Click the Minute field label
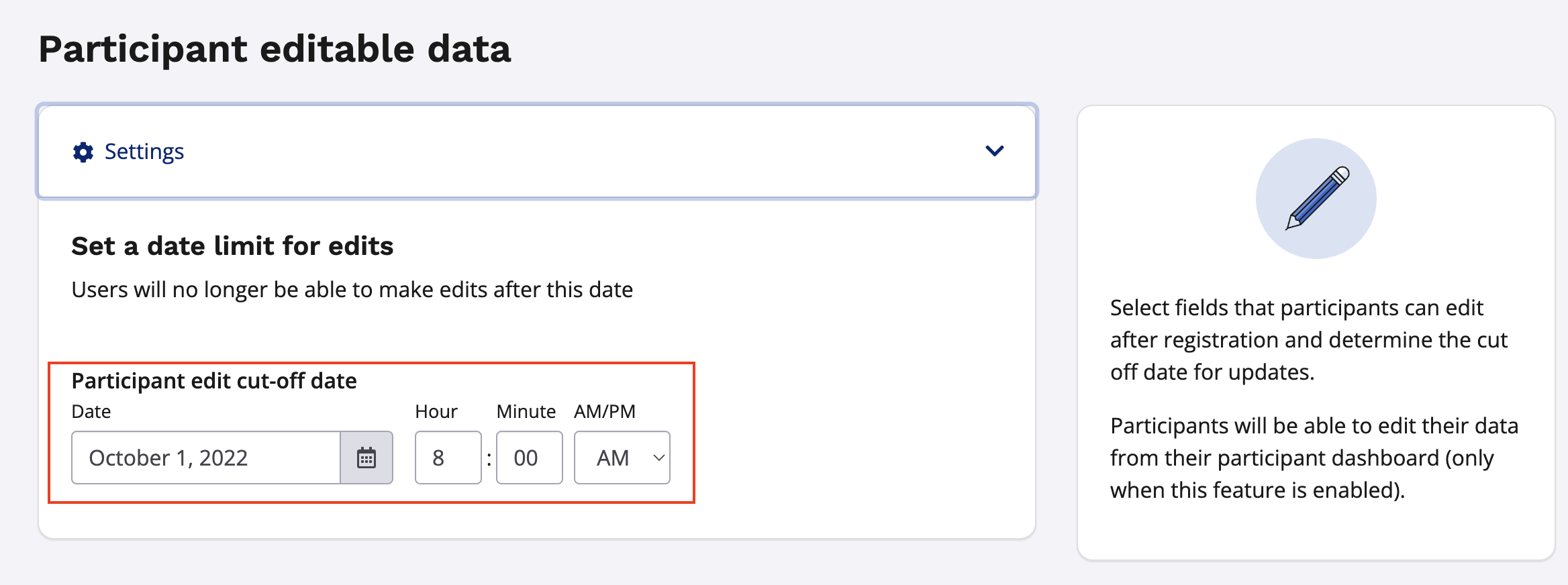 coord(526,412)
